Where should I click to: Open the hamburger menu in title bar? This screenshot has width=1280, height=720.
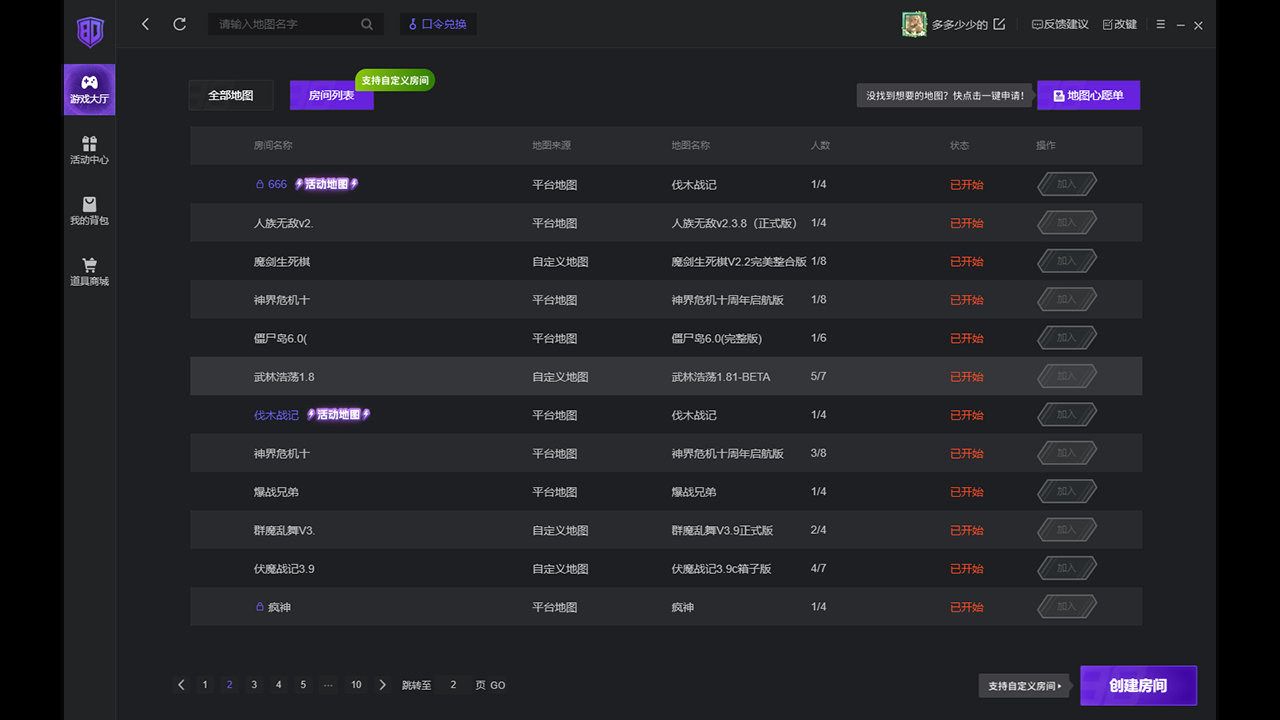tap(1160, 24)
